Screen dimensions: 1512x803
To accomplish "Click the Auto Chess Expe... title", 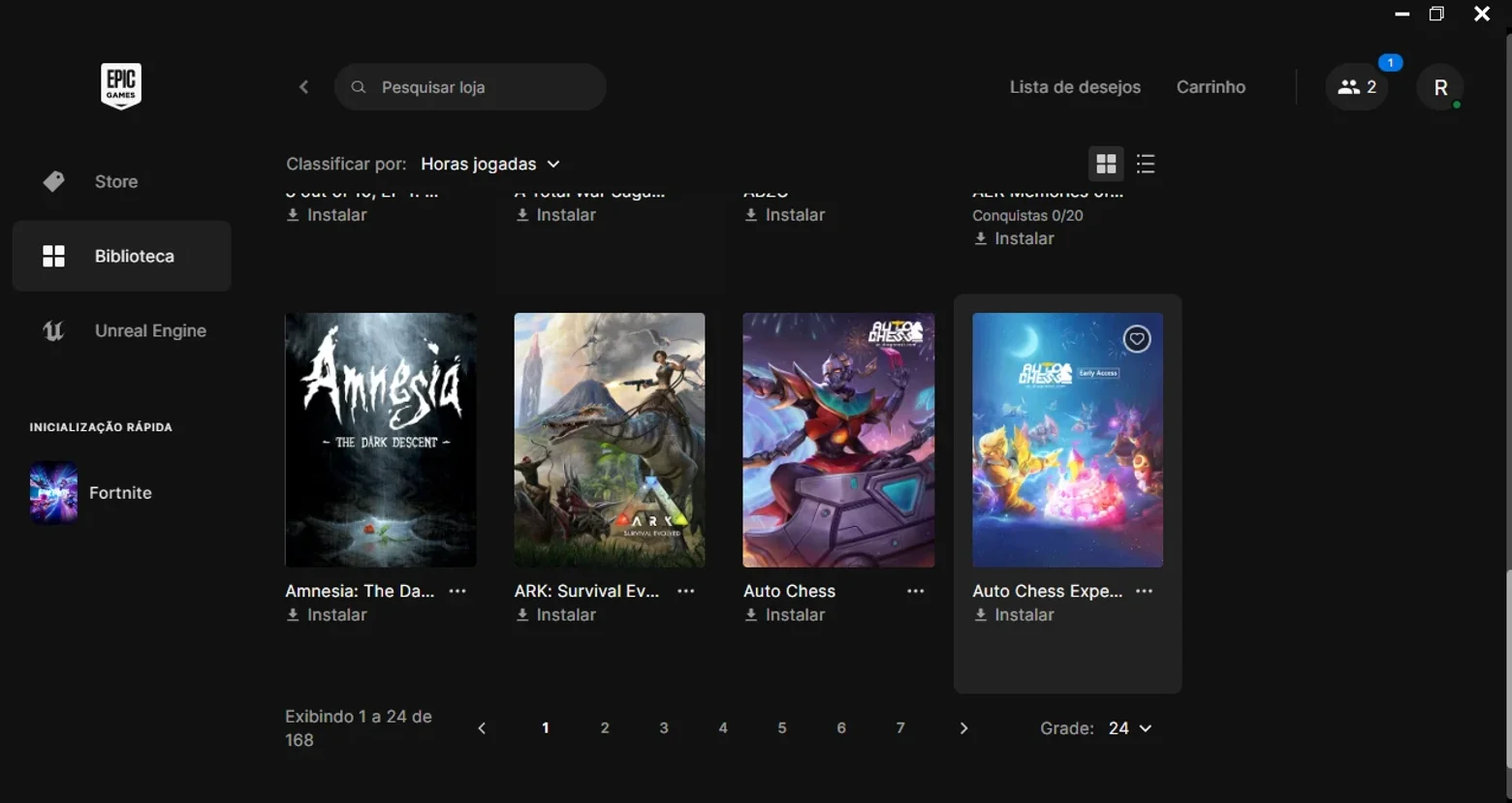I will pos(1048,591).
